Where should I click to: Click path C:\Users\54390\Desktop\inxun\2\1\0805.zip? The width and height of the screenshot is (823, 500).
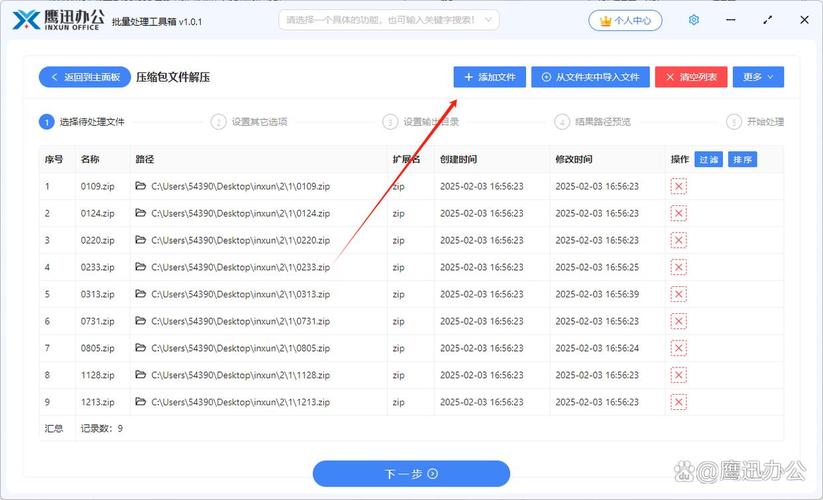click(240, 348)
